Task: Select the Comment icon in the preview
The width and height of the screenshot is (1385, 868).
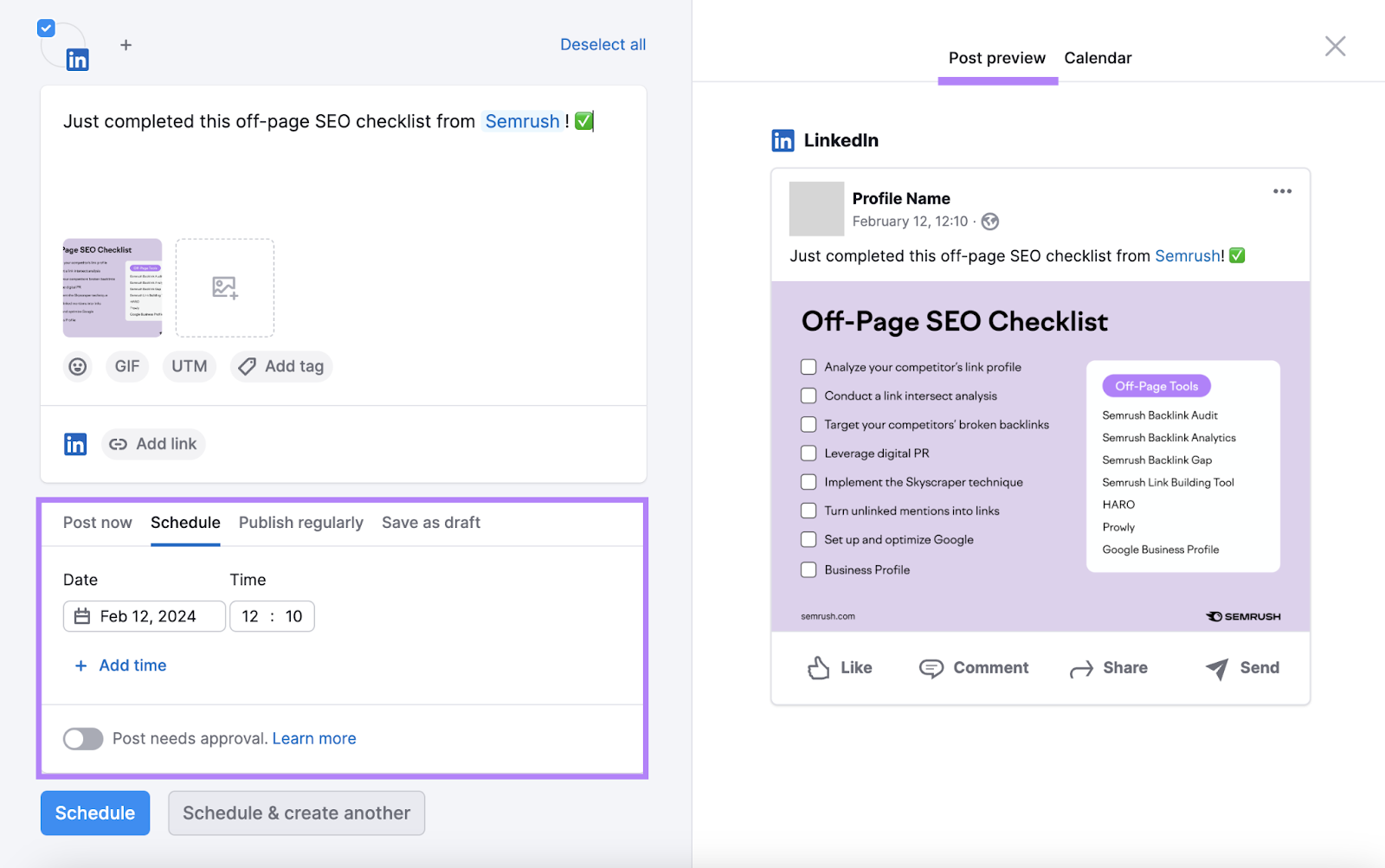Action: click(931, 668)
